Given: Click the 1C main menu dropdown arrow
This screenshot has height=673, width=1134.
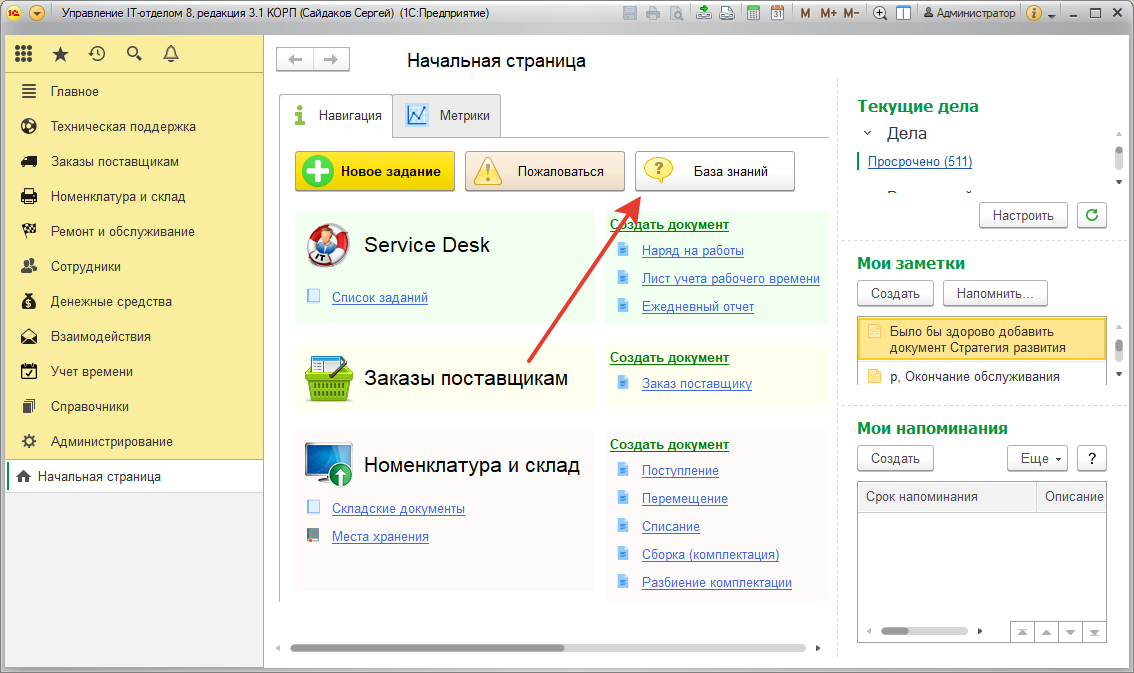Looking at the screenshot, I should [37, 13].
